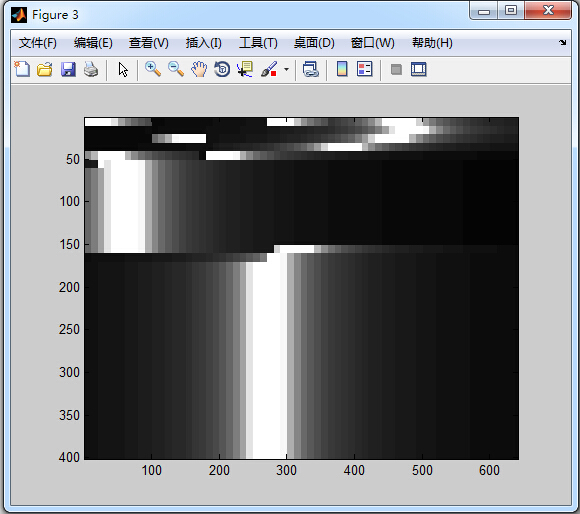
Task: Choose the Data Cursor tool
Action: click(x=245, y=69)
